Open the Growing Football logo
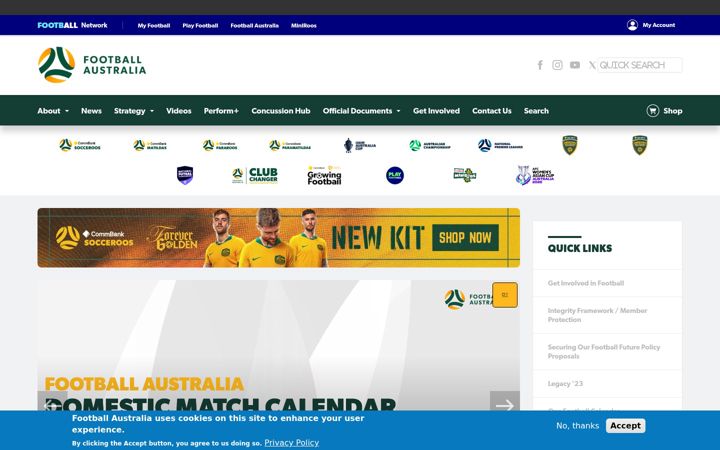The height and width of the screenshot is (450, 720). tap(324, 175)
